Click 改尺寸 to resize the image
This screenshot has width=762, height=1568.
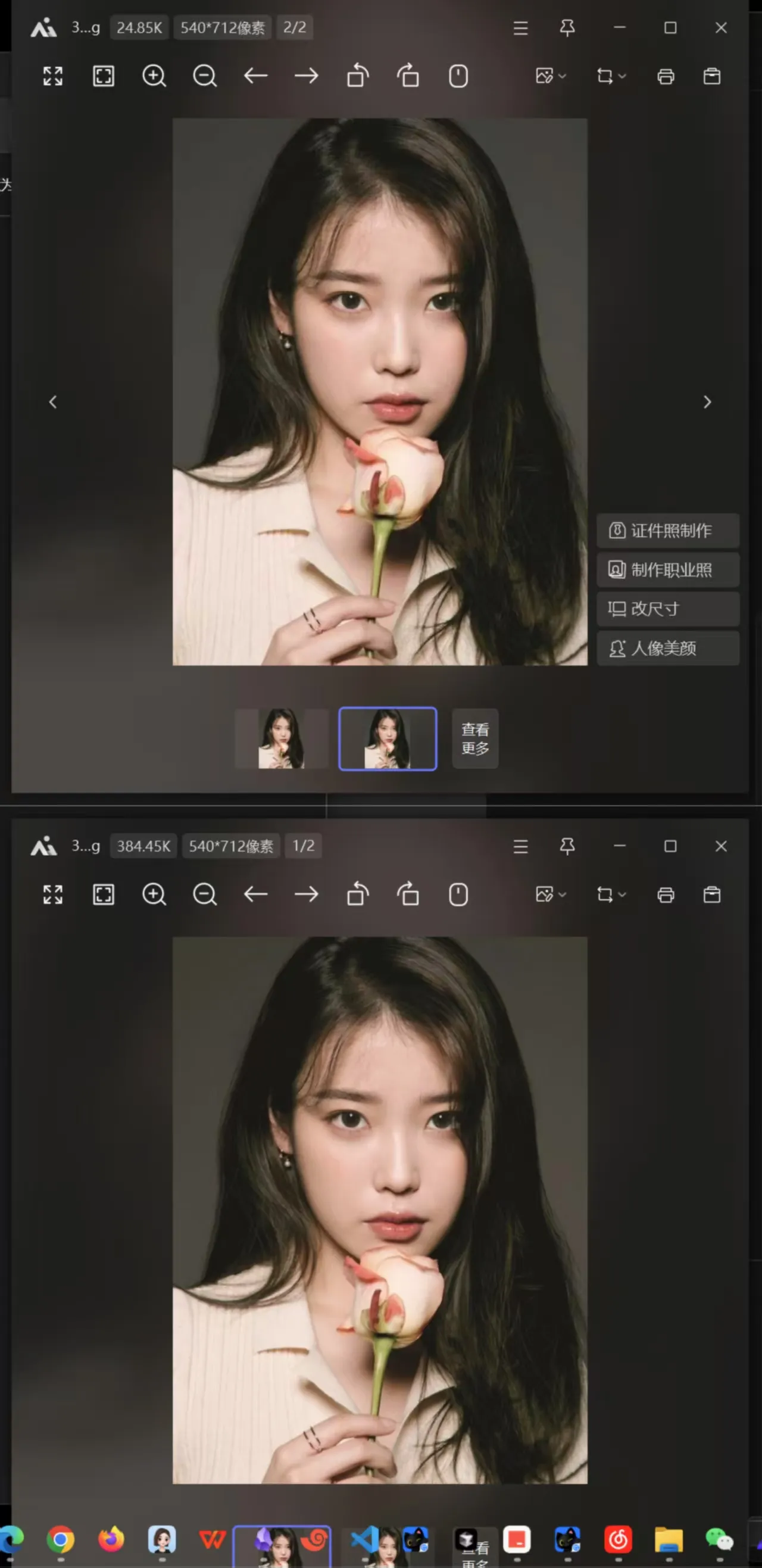[x=669, y=609]
